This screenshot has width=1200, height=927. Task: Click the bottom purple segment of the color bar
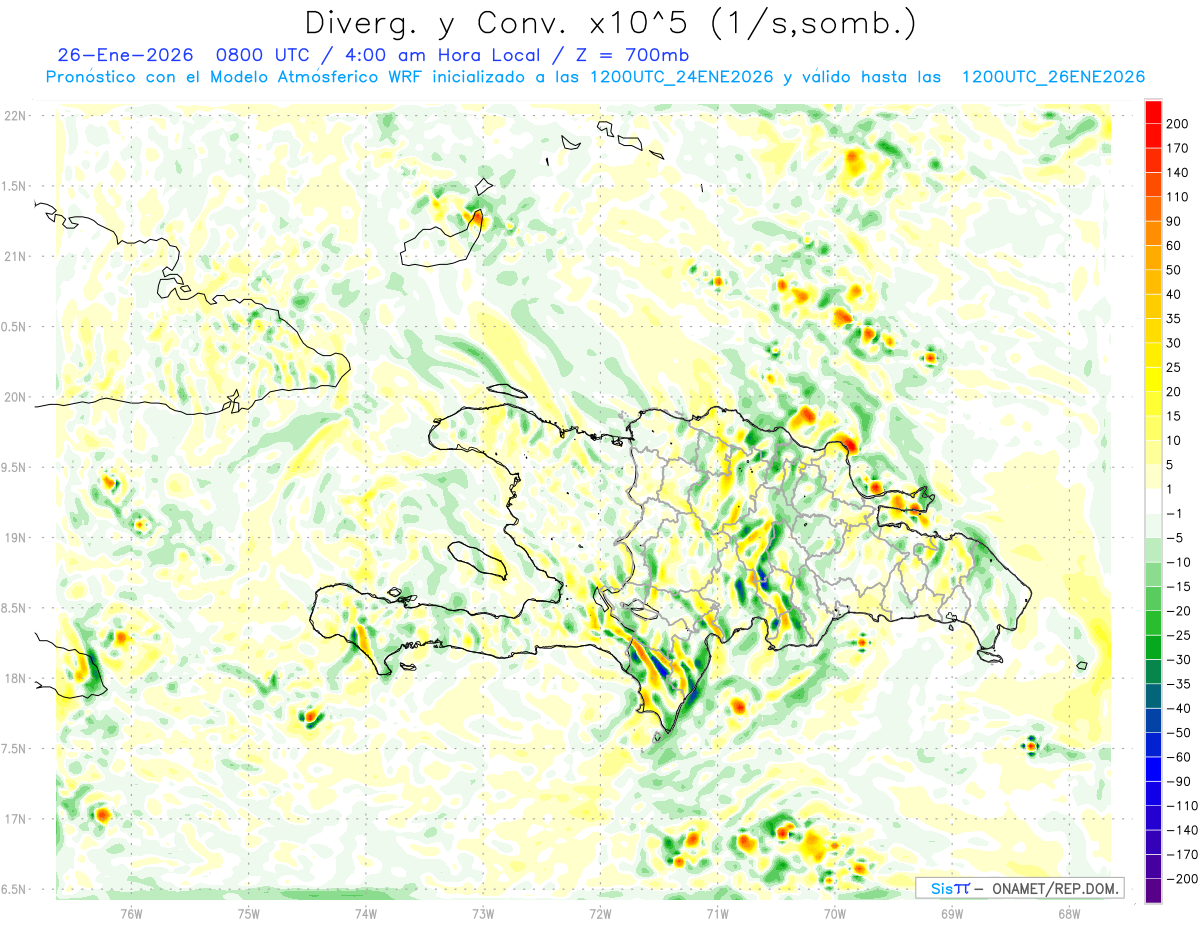[x=1153, y=890]
